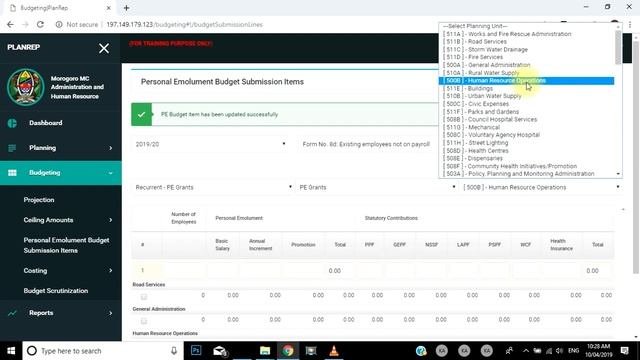Click the Planning list icon
The image size is (640, 360).
(12, 148)
